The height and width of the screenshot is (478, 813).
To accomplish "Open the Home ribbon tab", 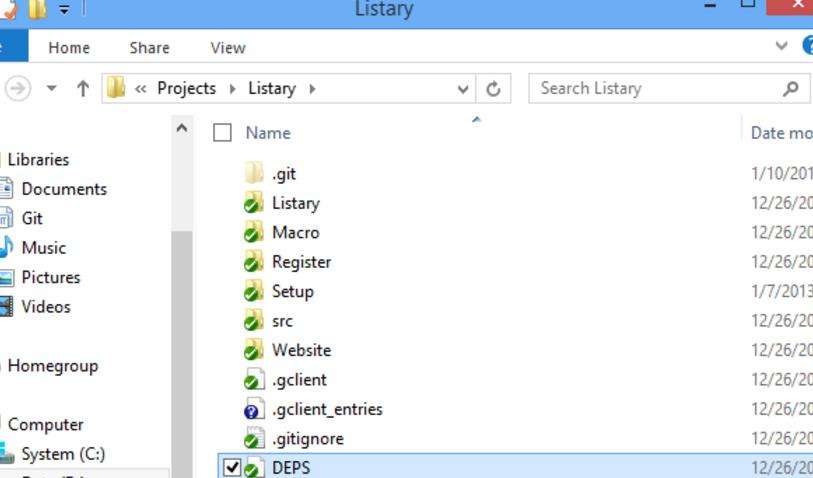I will pos(69,48).
